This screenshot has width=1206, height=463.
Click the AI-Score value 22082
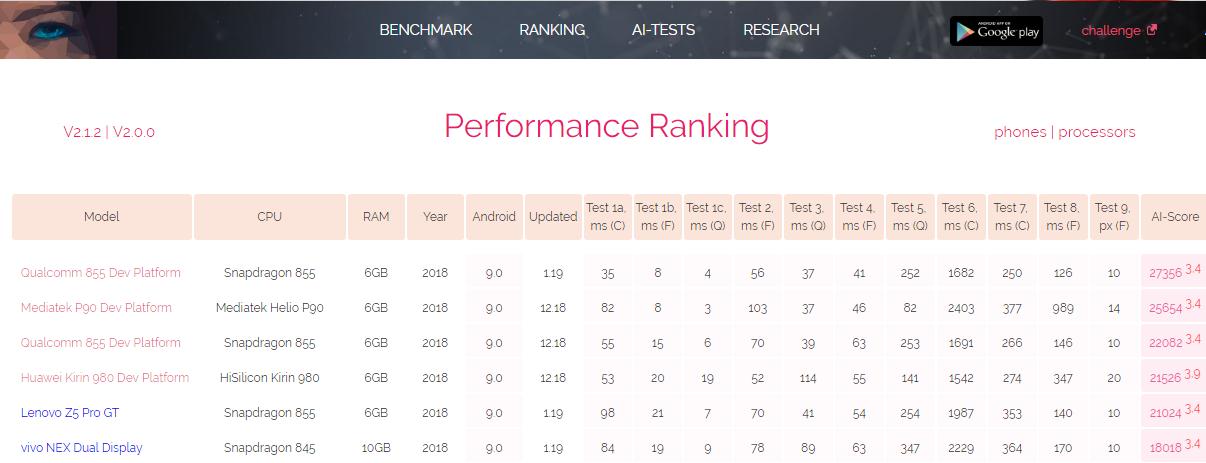(x=1166, y=343)
